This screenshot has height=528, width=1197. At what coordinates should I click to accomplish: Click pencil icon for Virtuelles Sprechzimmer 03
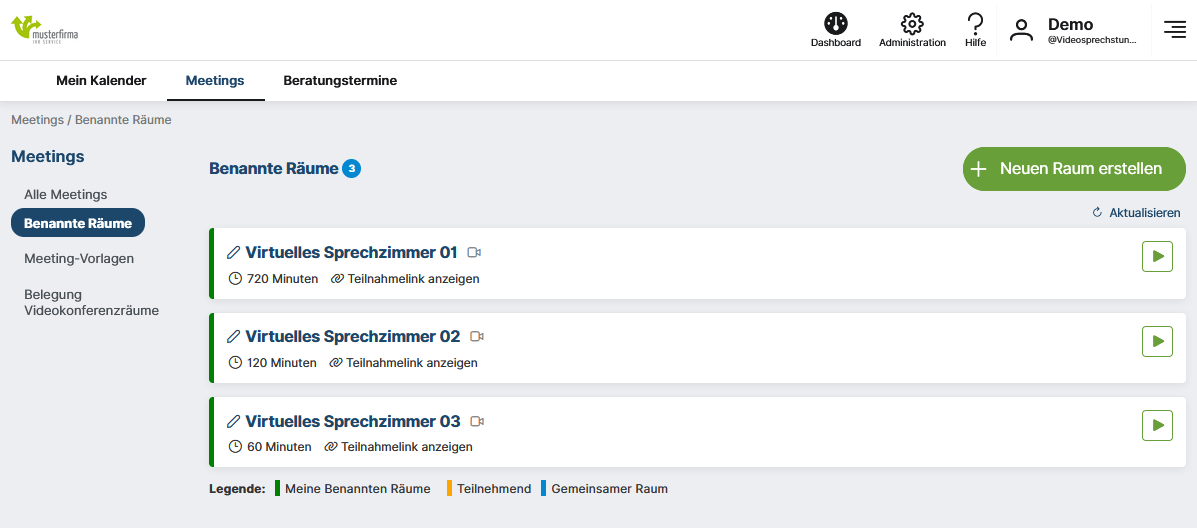tap(234, 422)
